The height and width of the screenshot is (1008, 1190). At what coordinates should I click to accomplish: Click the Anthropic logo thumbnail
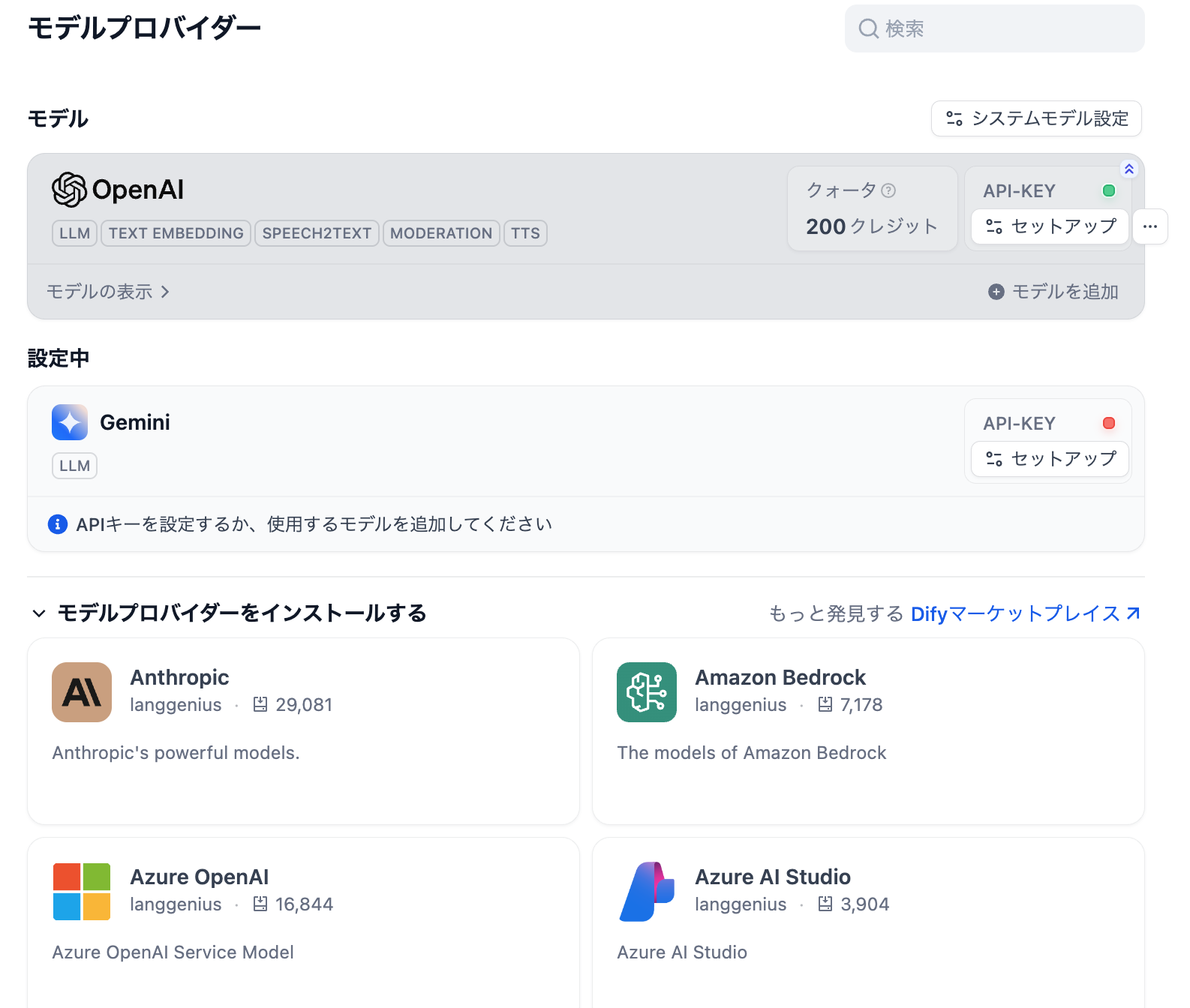[x=82, y=692]
